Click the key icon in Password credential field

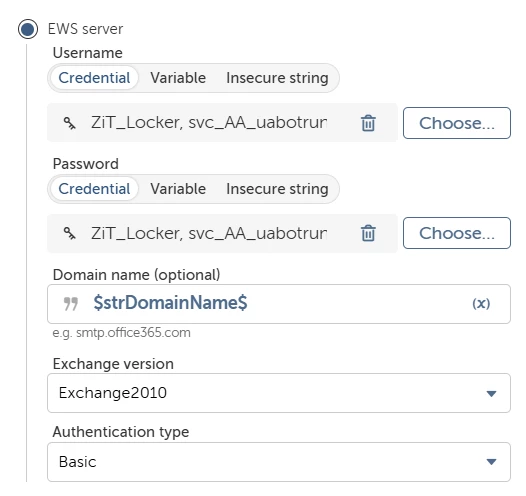coord(70,233)
